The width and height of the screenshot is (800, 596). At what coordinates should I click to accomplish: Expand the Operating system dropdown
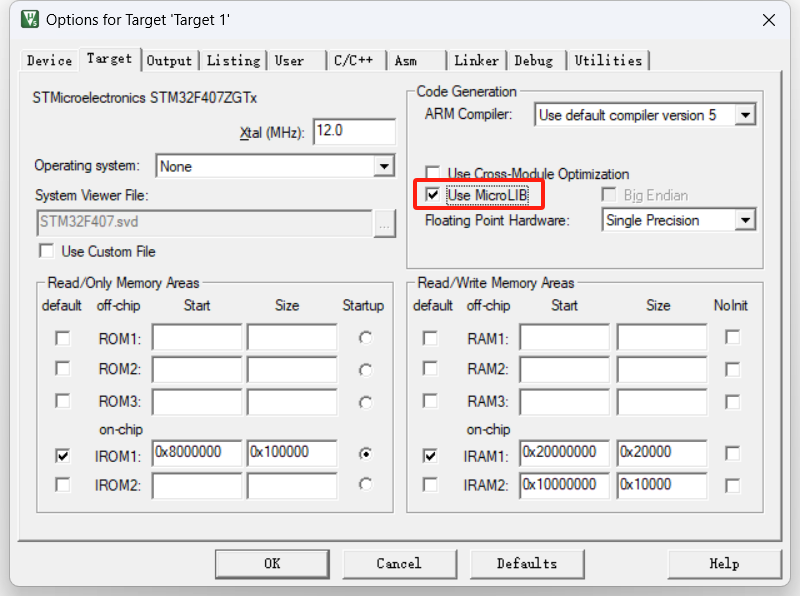pos(384,166)
